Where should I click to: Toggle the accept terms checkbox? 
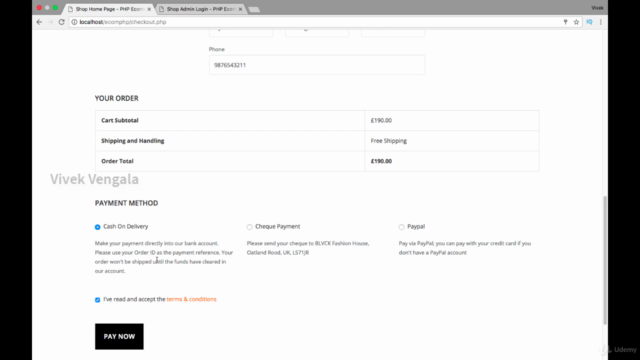pyautogui.click(x=98, y=300)
